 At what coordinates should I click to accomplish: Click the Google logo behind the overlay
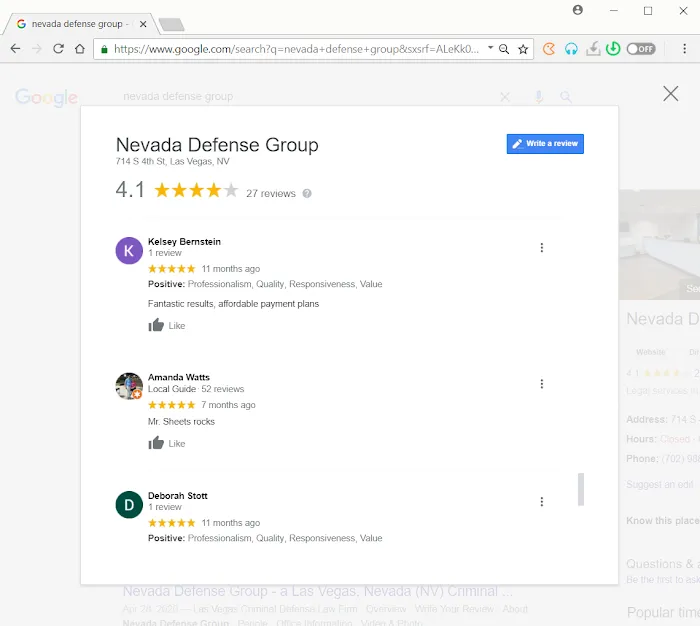pyautogui.click(x=46, y=97)
